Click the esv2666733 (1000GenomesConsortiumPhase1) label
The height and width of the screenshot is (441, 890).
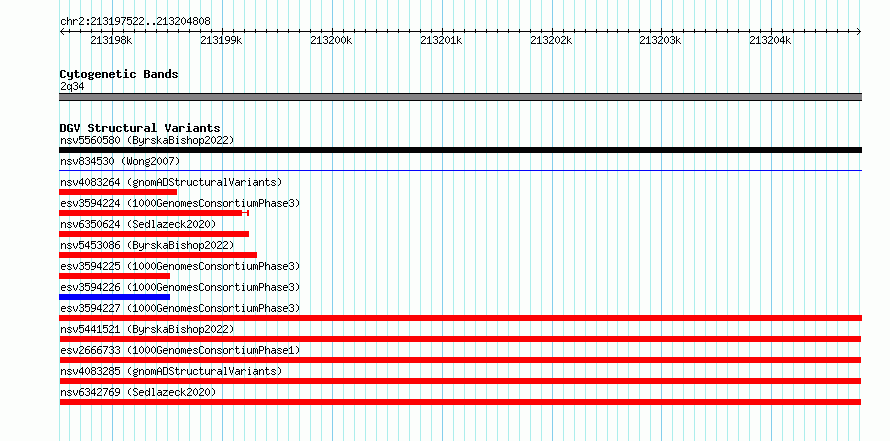180,350
